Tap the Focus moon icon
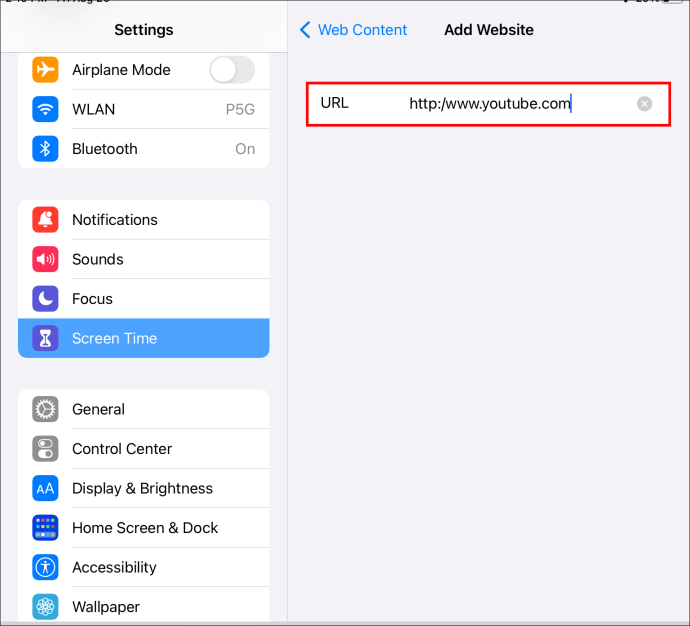Screen dimensions: 690x626 [x=45, y=299]
